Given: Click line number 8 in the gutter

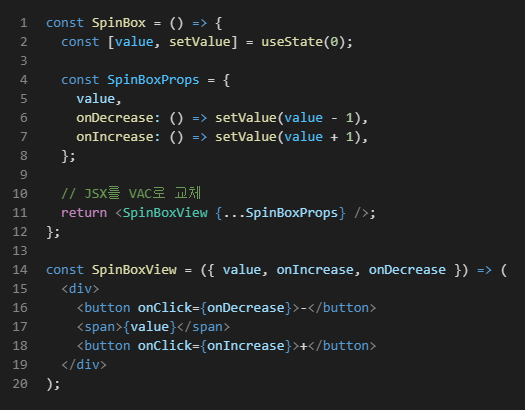Looking at the screenshot, I should coord(23,156).
